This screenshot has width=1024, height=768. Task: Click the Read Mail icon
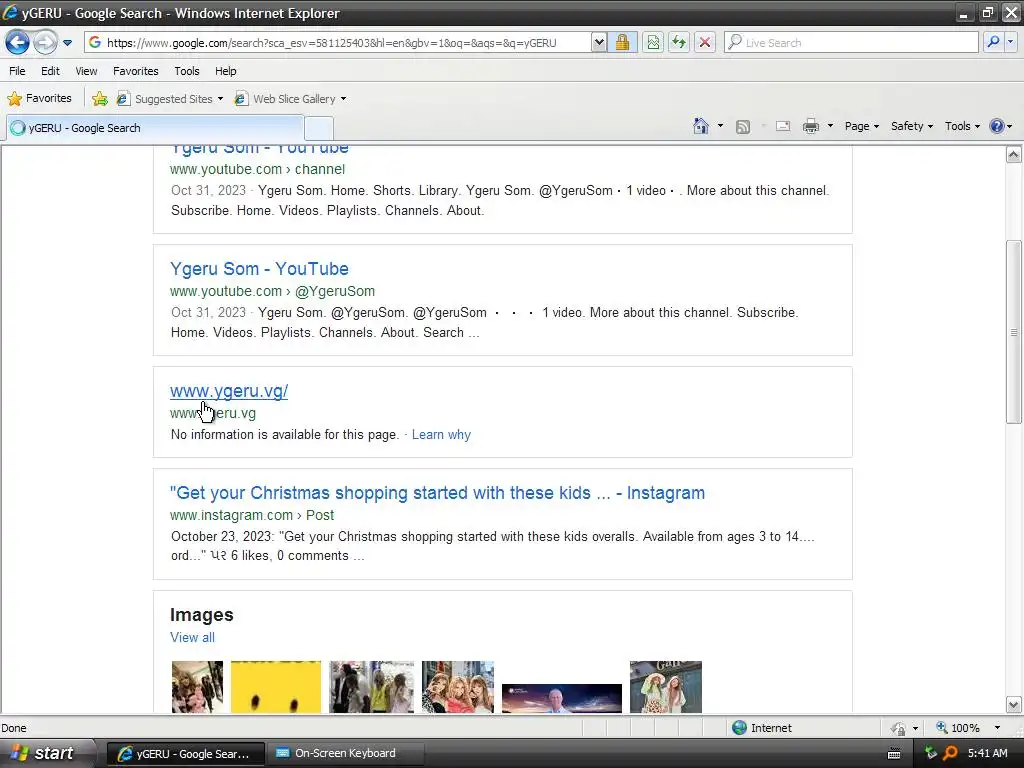tap(783, 127)
